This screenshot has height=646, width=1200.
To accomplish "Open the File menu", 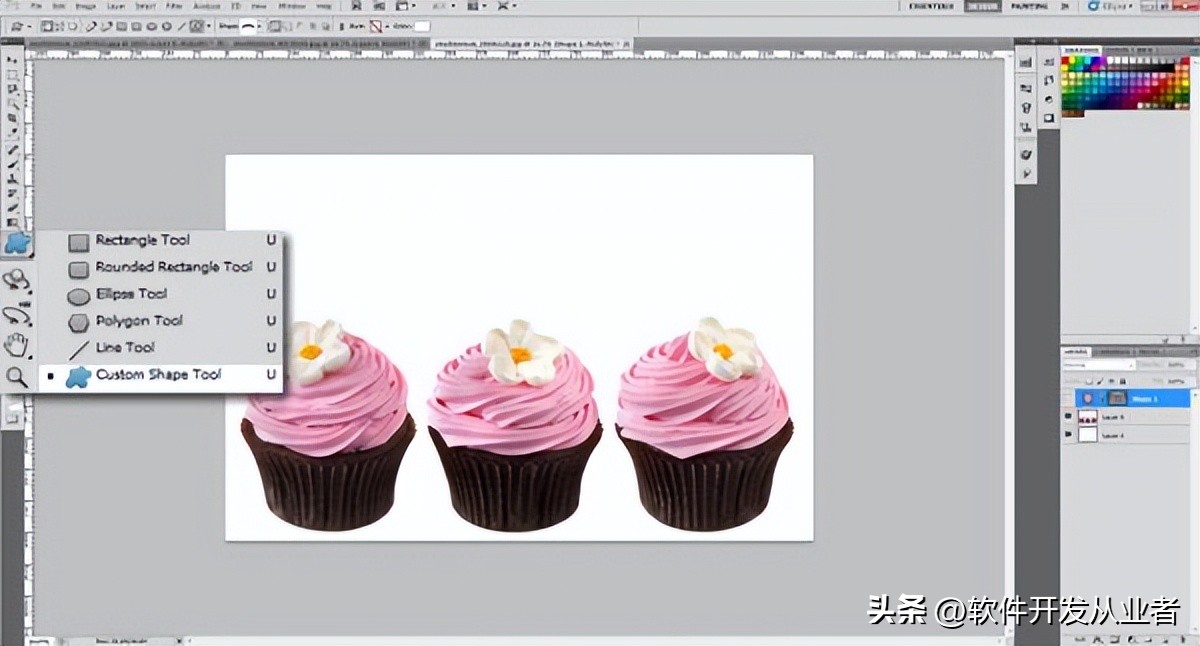I will (36, 6).
